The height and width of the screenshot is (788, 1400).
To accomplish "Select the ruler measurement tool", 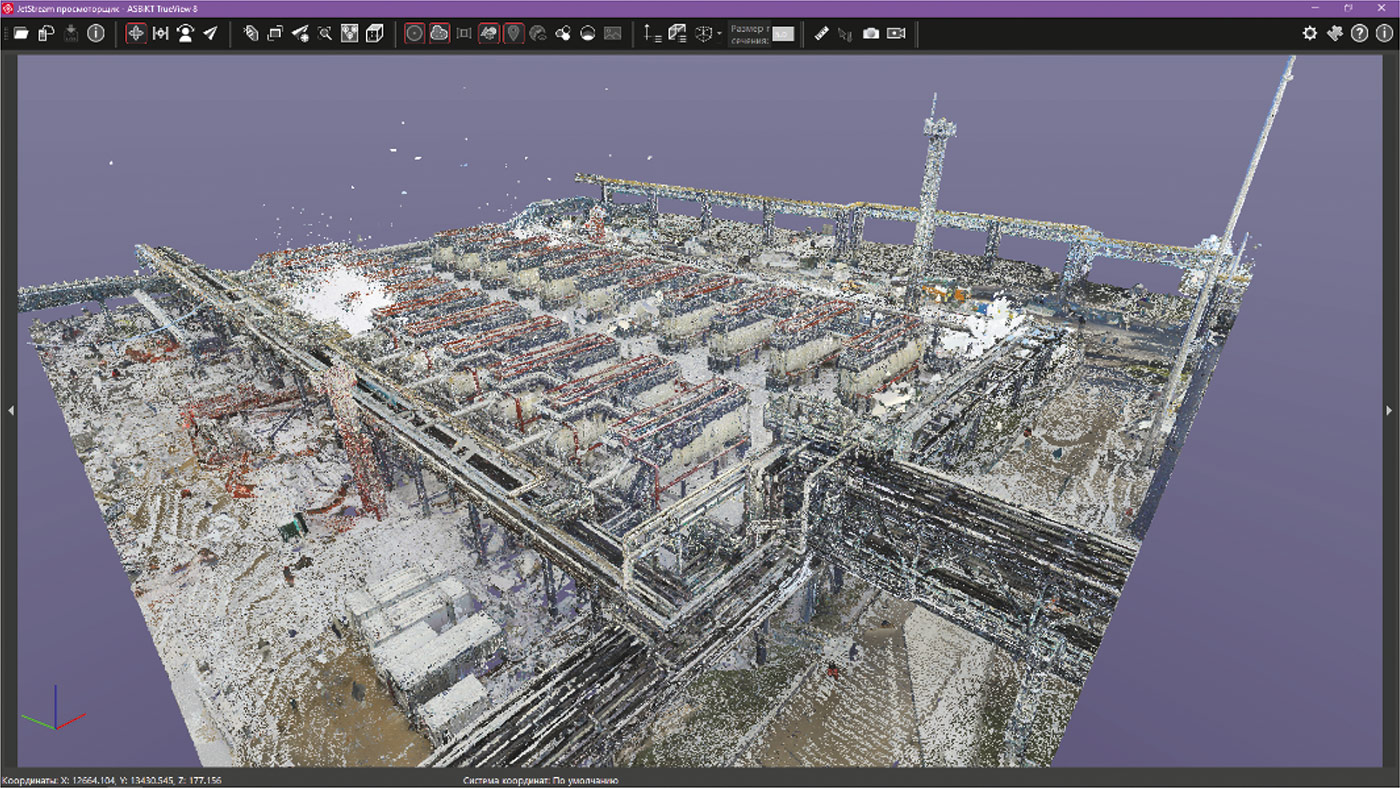I will (822, 33).
